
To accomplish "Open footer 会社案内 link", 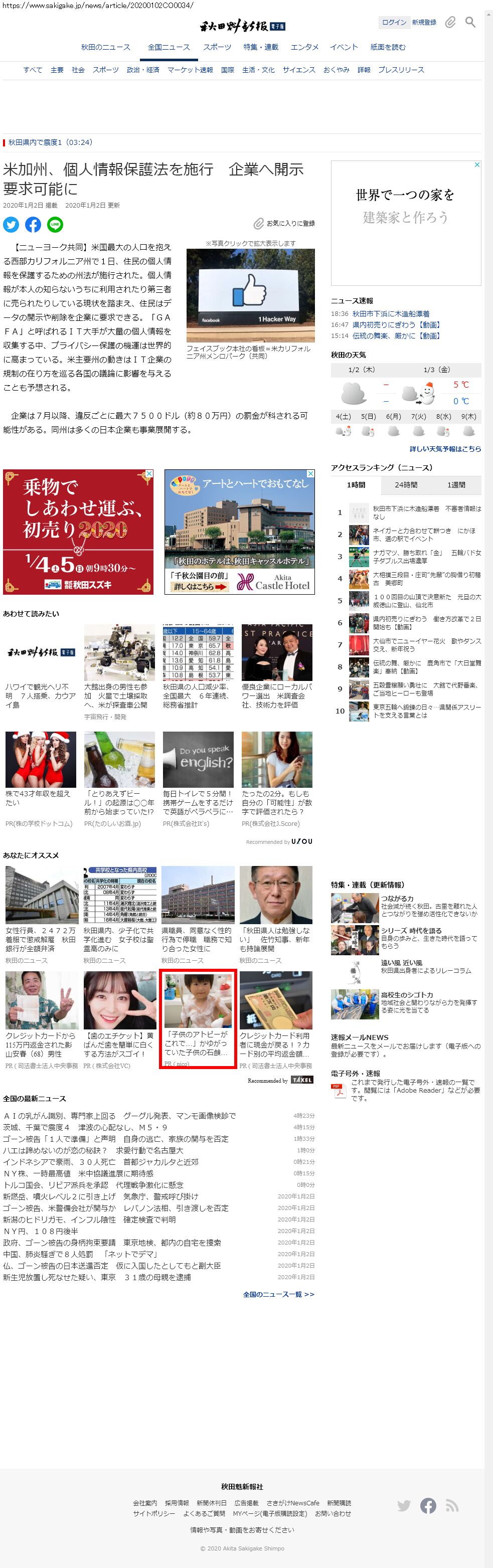I will (145, 1503).
